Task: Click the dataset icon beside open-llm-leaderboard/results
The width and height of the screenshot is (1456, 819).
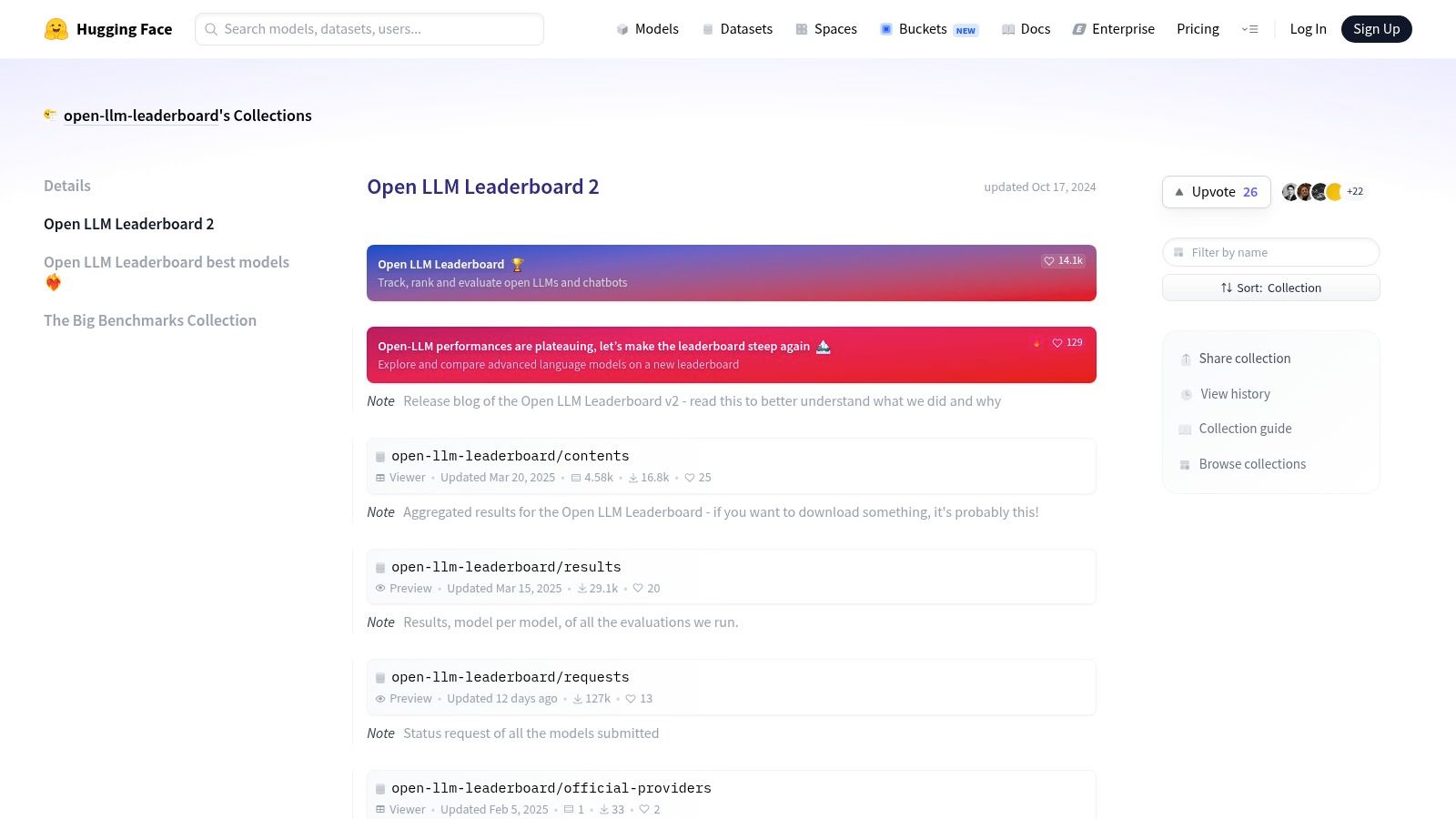Action: point(380,568)
